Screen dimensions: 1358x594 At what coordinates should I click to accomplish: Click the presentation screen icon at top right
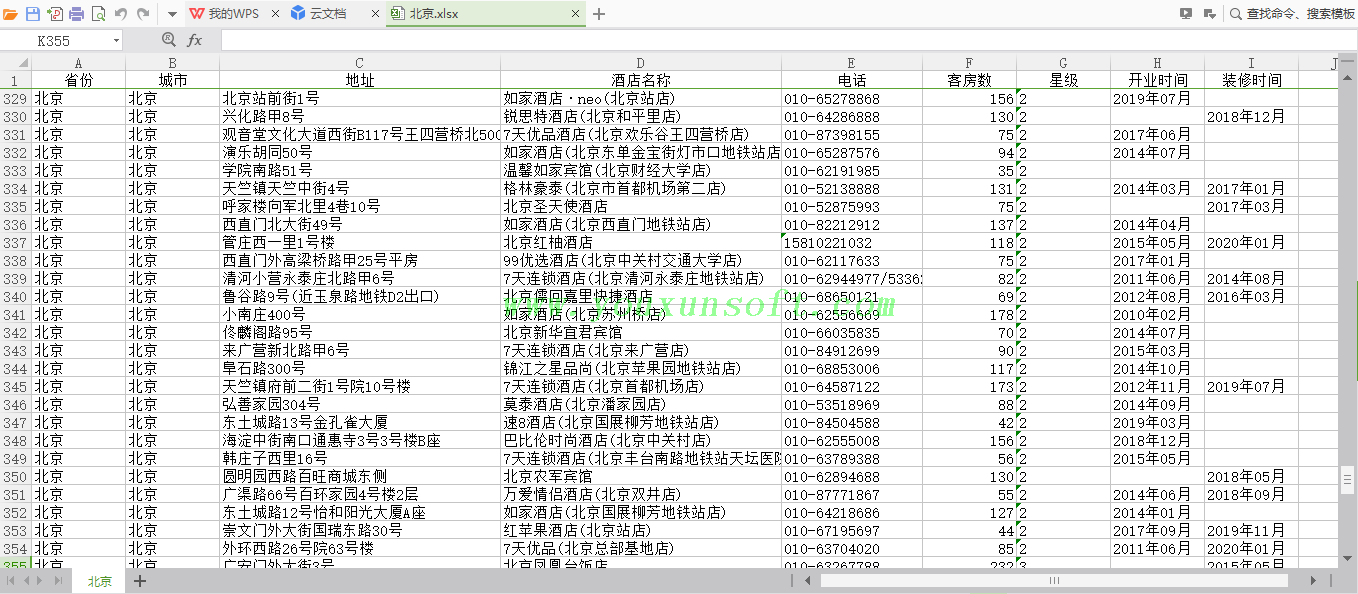tap(1186, 14)
